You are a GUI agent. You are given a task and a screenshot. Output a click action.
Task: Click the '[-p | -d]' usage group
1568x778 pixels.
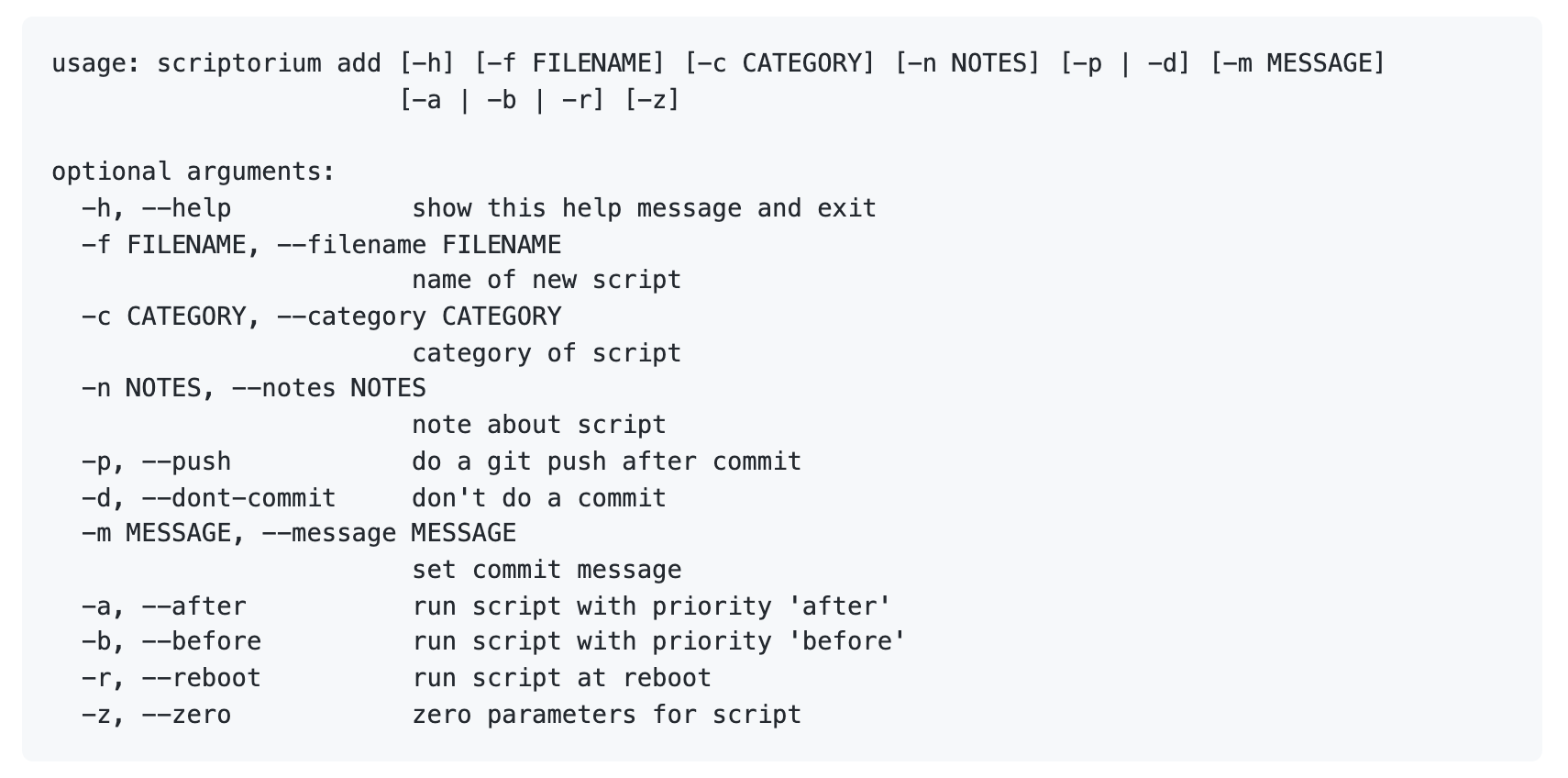[1125, 63]
